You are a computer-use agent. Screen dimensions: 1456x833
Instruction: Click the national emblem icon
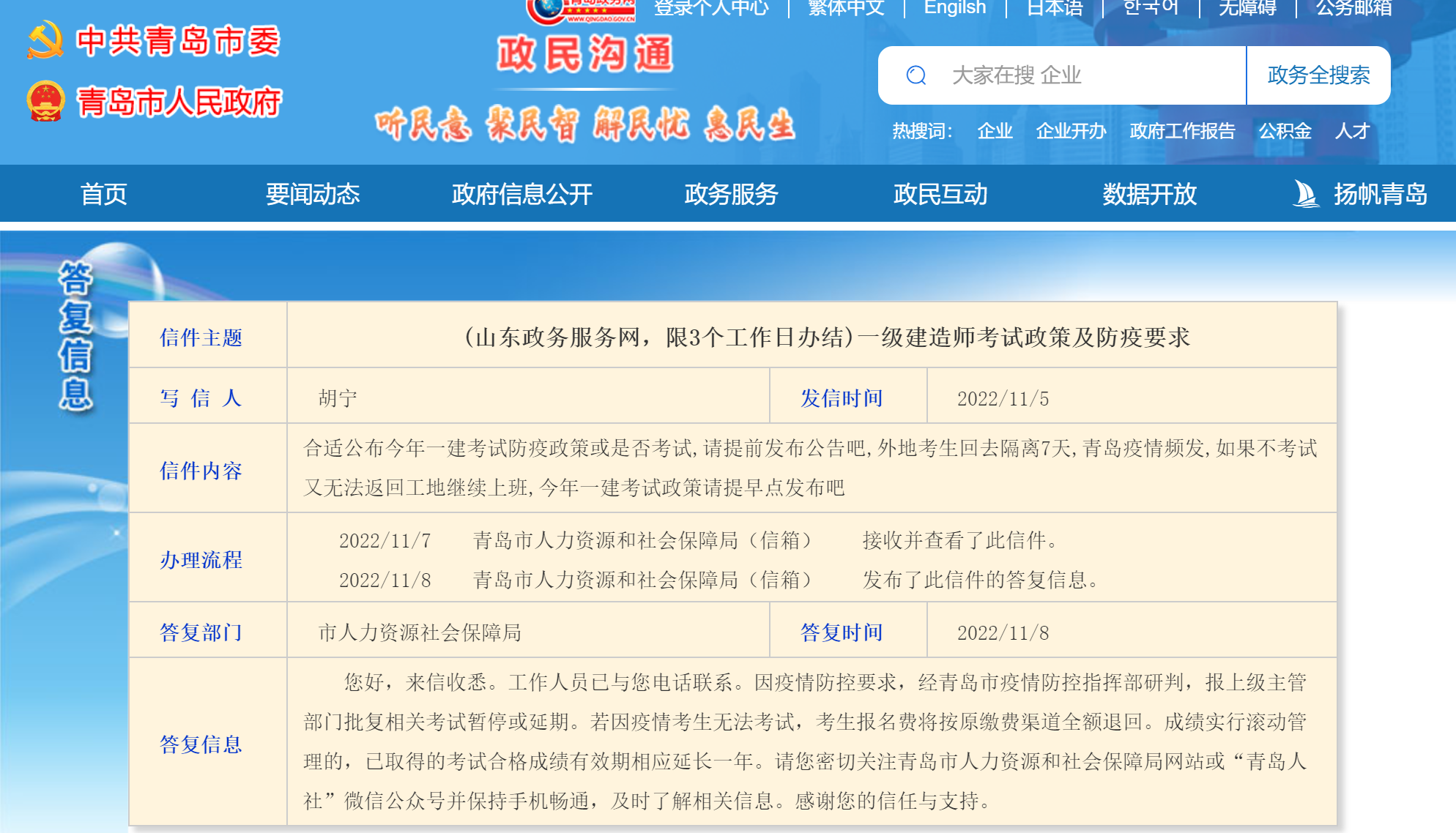point(45,101)
